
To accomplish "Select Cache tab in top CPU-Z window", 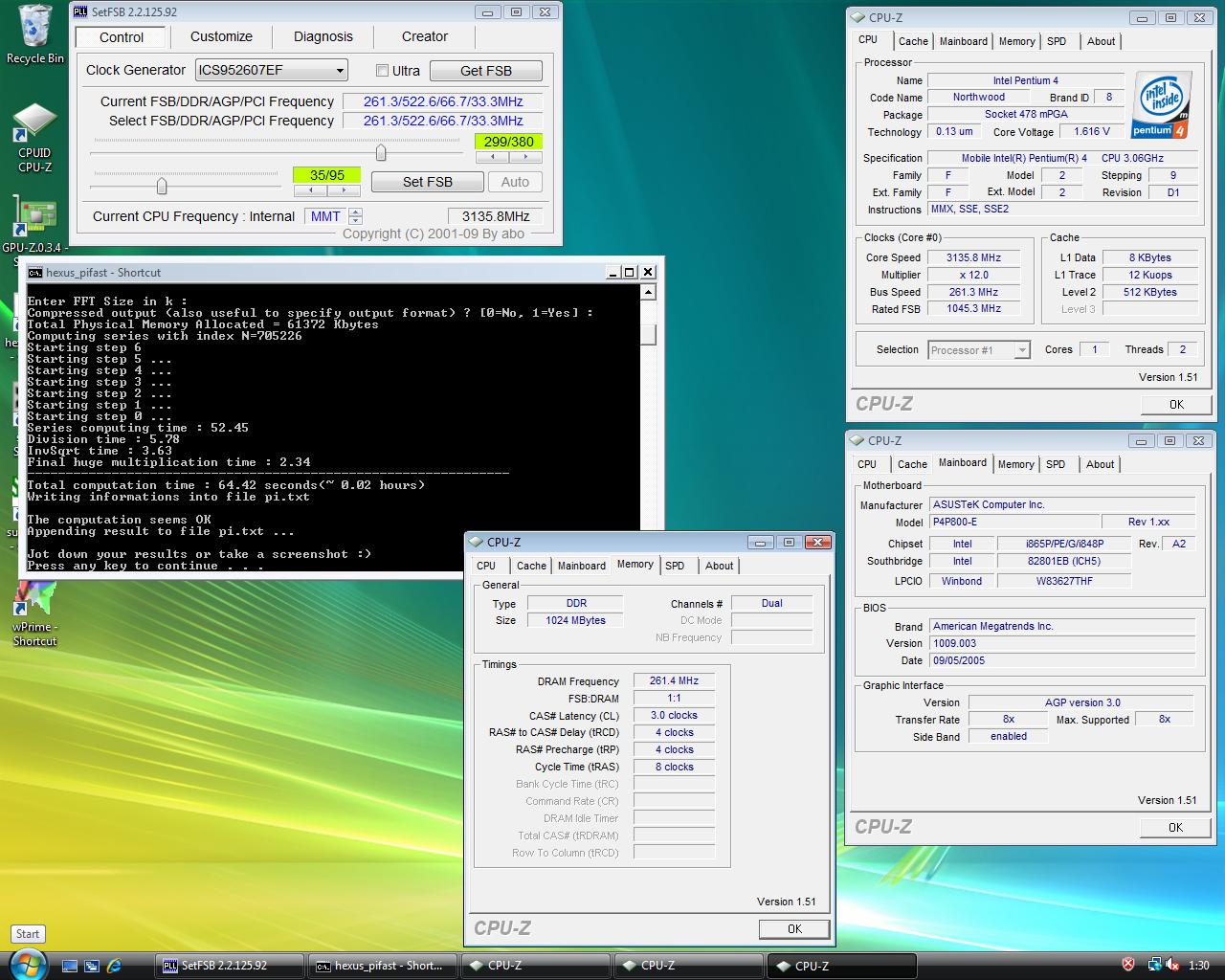I will (913, 41).
